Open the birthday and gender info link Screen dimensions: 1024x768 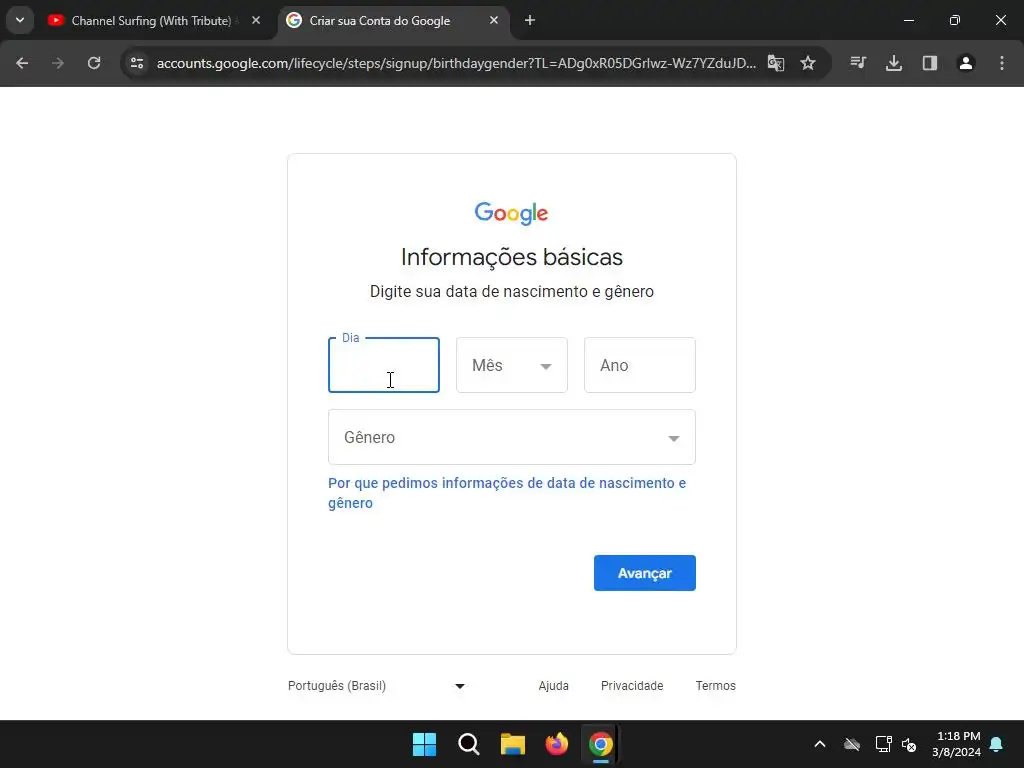(507, 493)
